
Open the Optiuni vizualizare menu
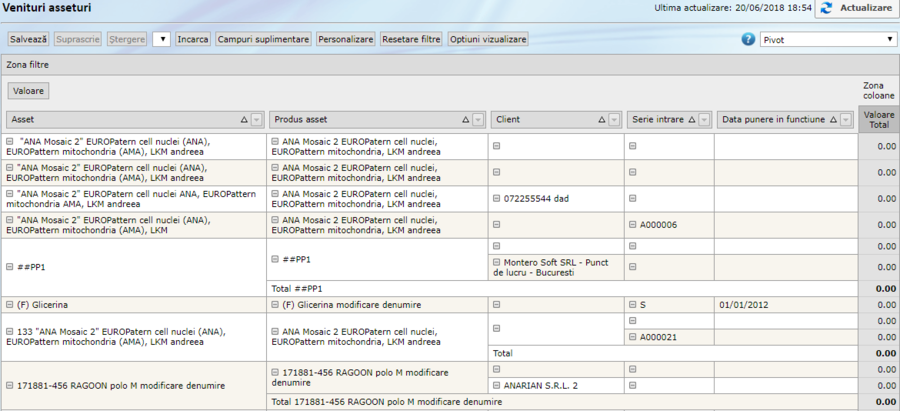click(x=487, y=39)
